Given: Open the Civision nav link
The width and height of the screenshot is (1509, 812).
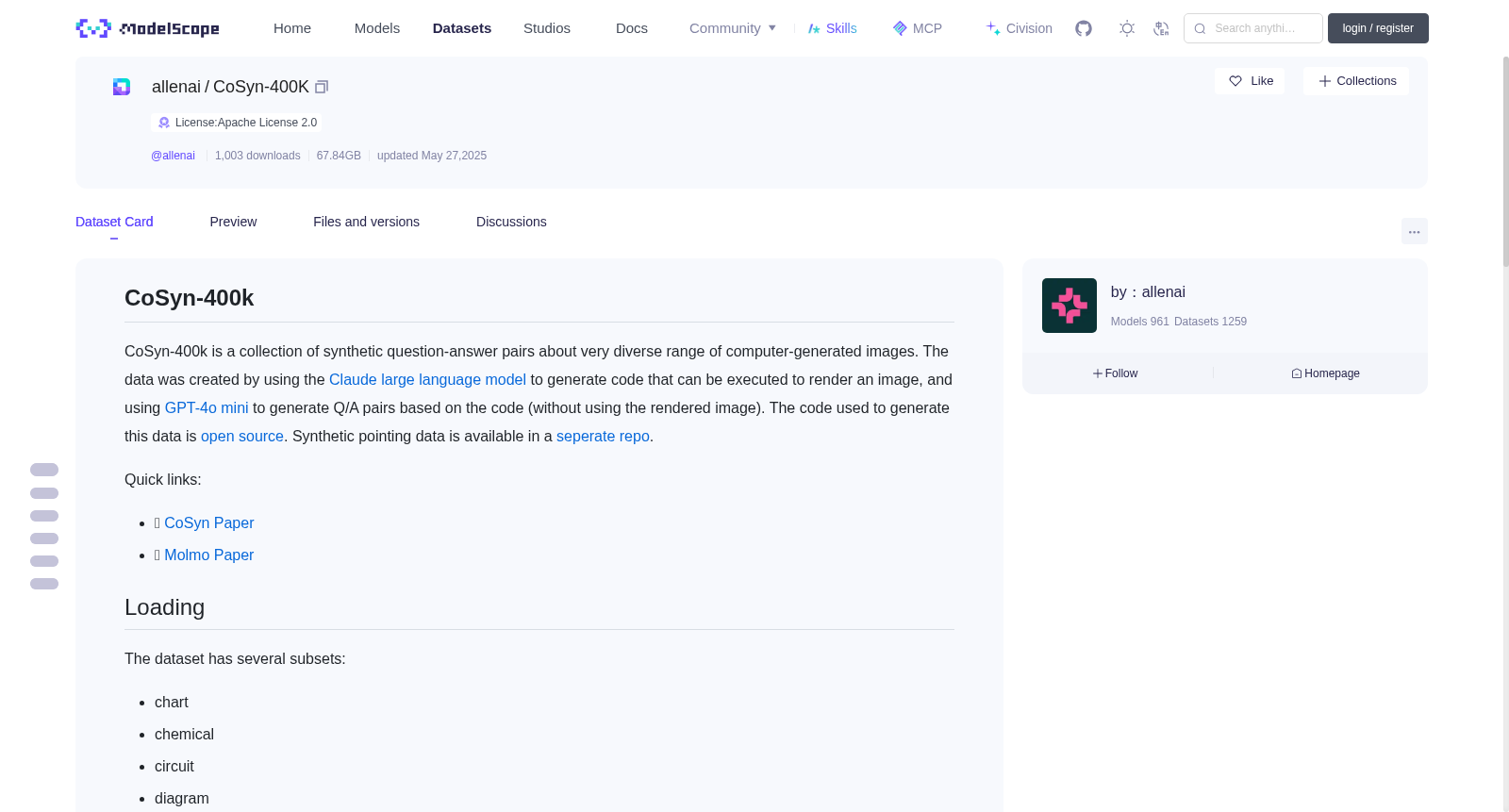Looking at the screenshot, I should pos(1020,28).
